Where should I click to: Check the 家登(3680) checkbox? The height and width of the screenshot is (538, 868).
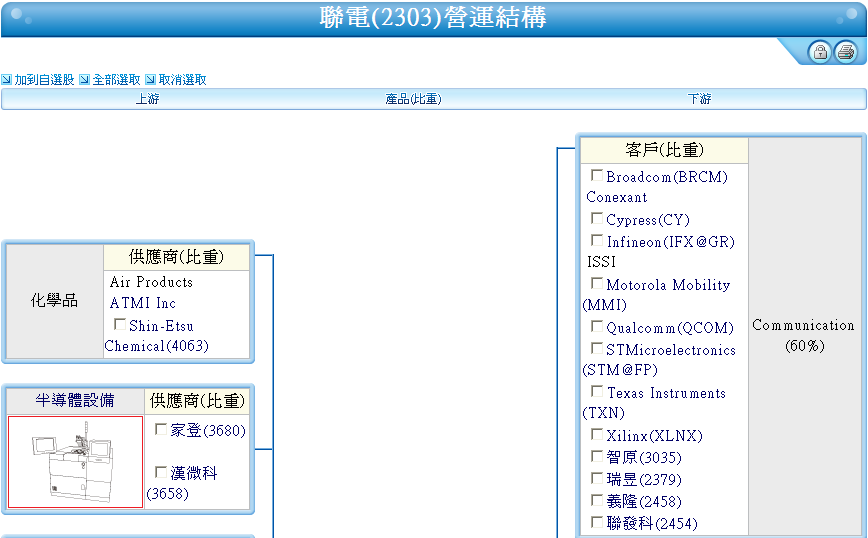[x=161, y=429]
